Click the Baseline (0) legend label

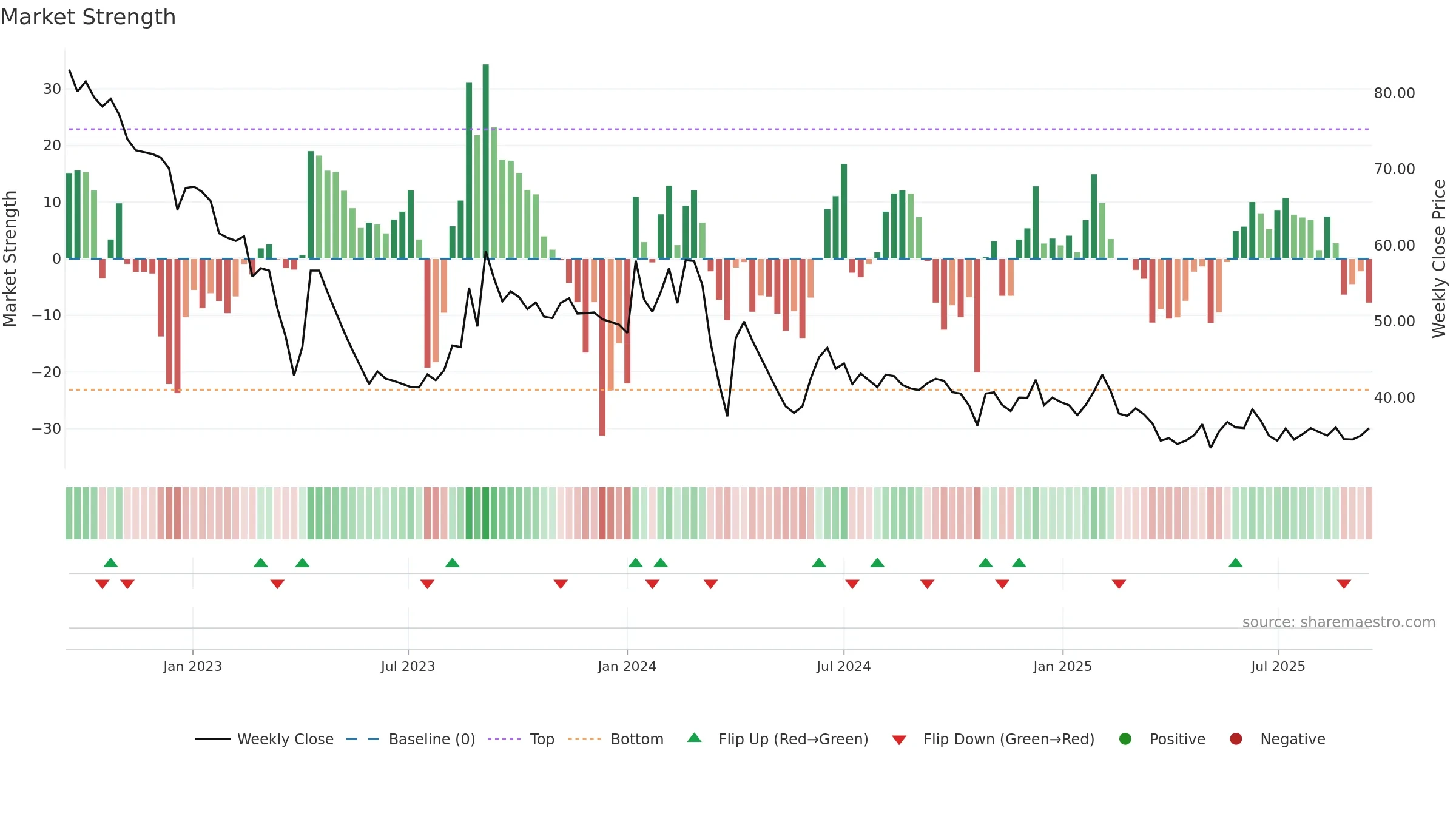point(432,739)
